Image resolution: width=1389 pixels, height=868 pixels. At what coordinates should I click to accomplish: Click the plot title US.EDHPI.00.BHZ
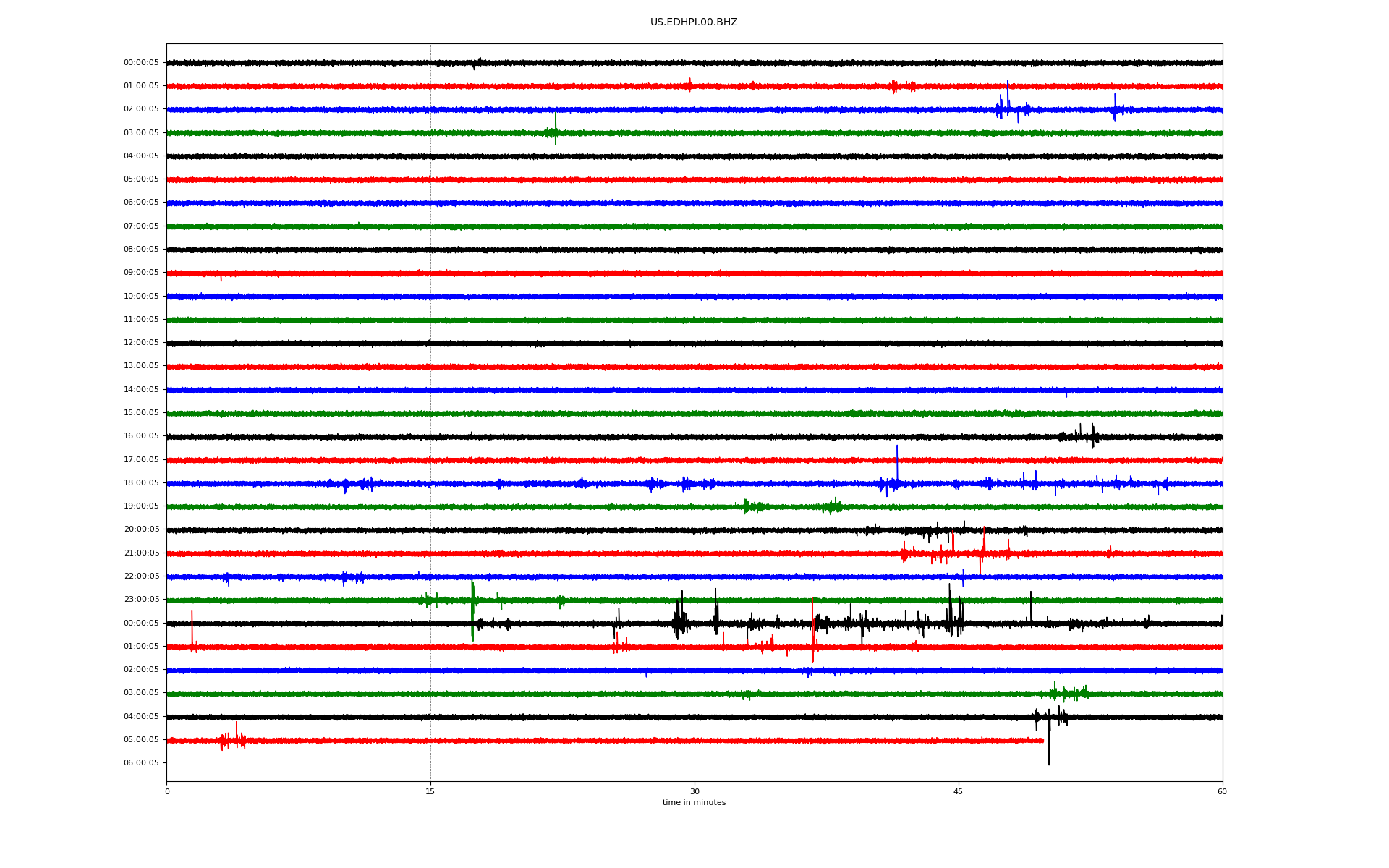pos(693,22)
